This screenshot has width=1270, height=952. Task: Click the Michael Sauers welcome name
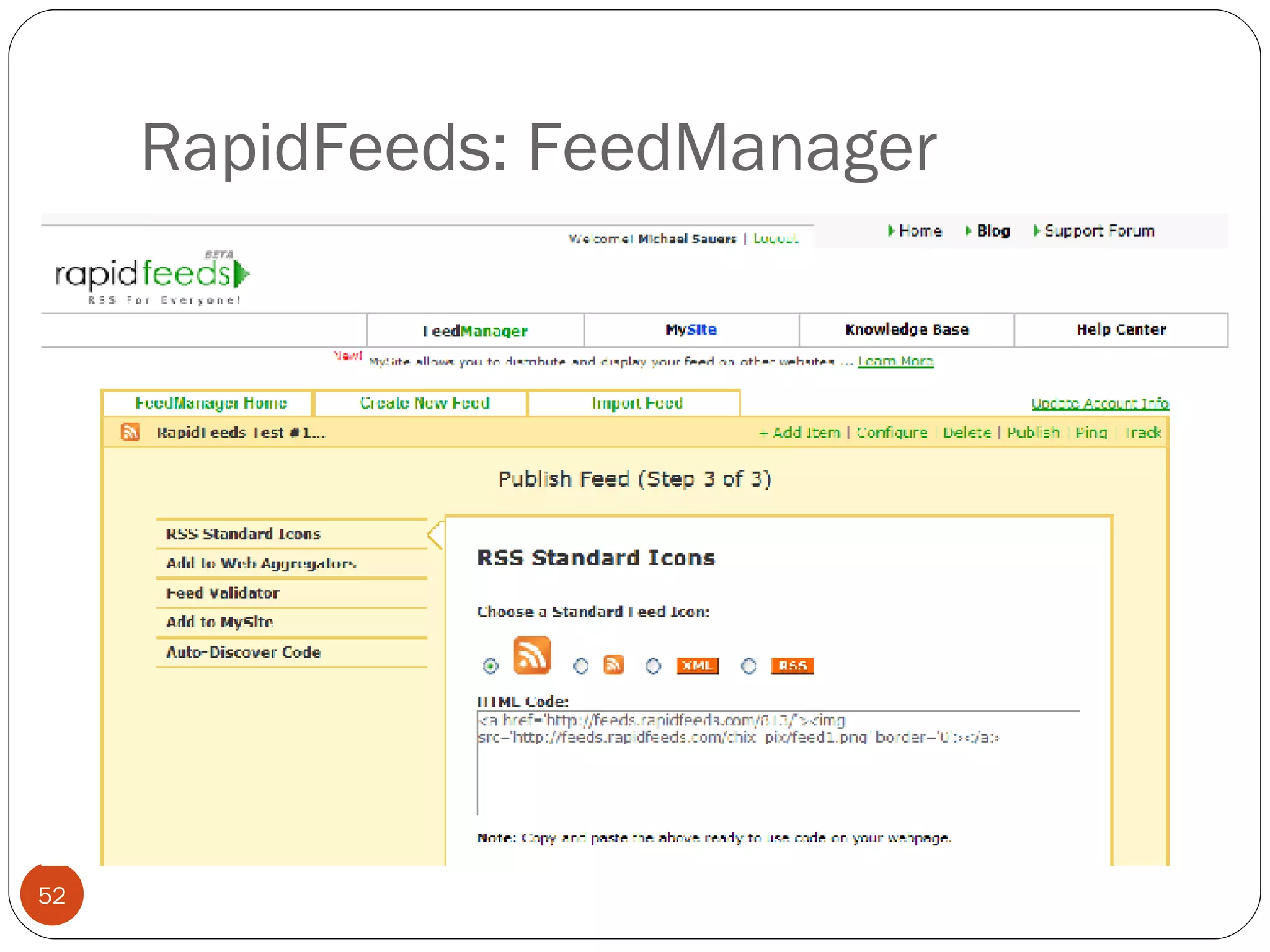click(x=688, y=239)
